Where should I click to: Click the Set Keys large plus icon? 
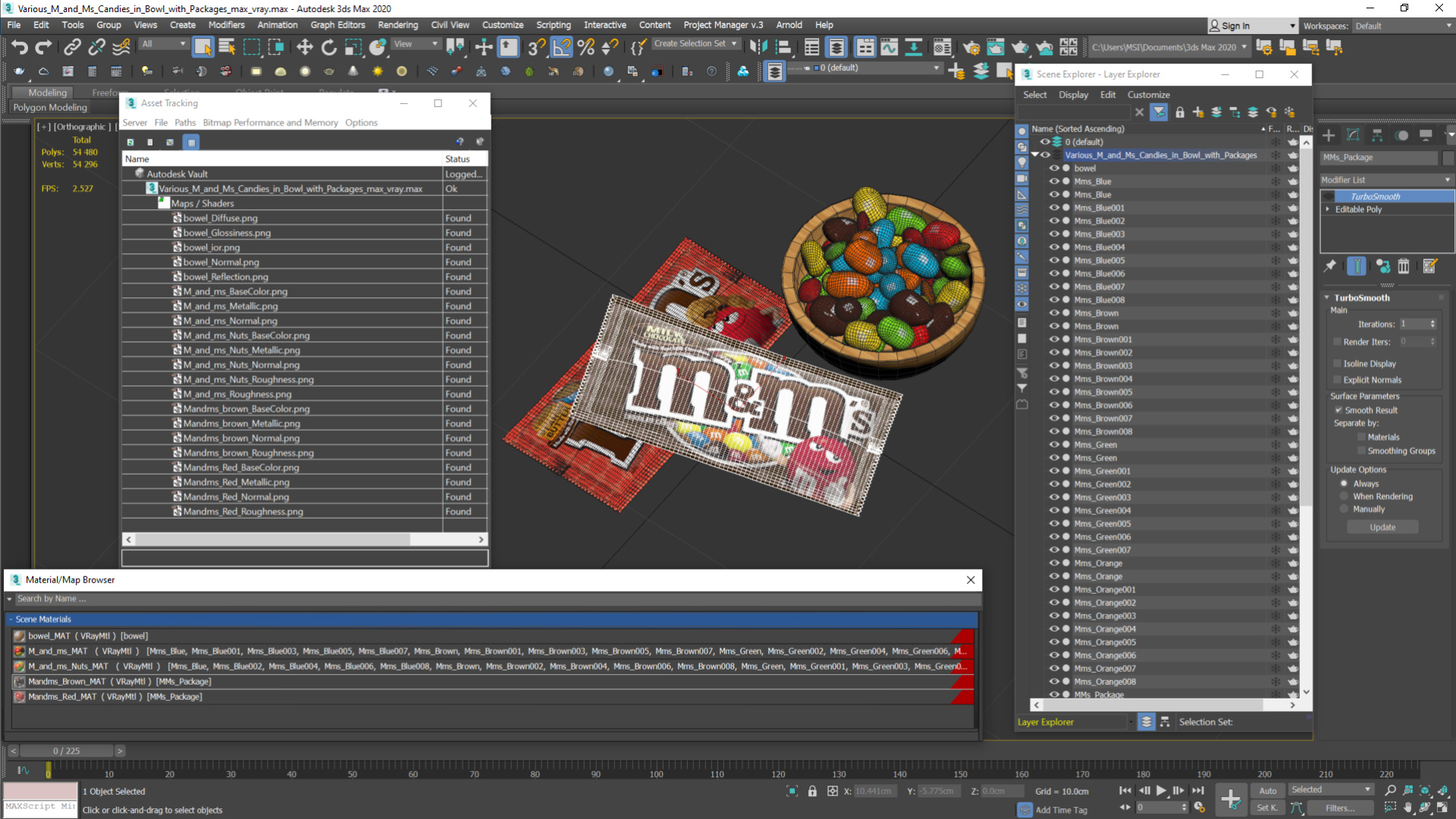click(1231, 799)
